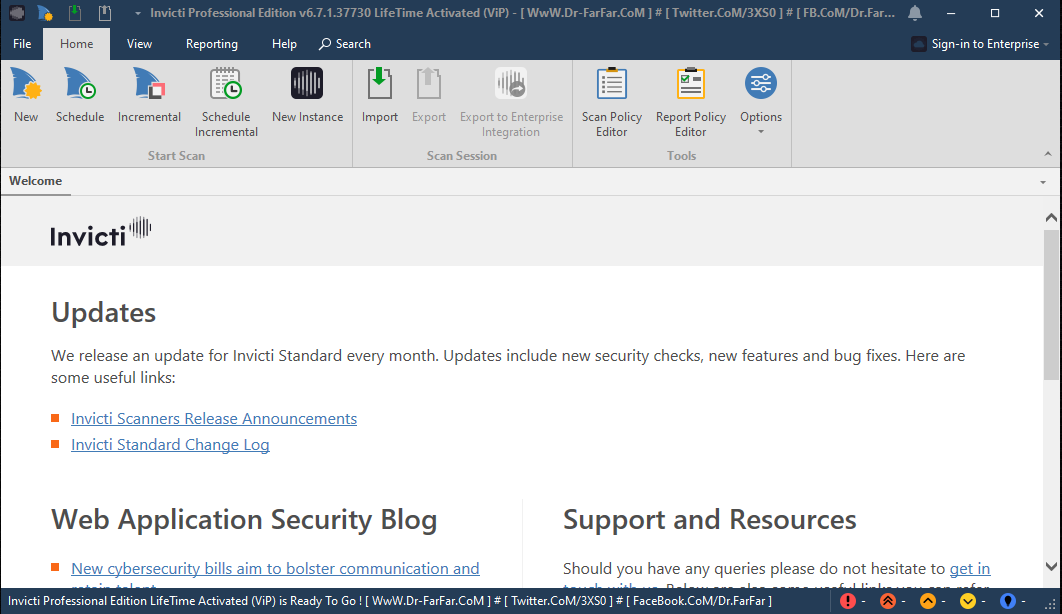Image resolution: width=1062 pixels, height=614 pixels.
Task: Click the quick access import icon
Action: tap(75, 13)
